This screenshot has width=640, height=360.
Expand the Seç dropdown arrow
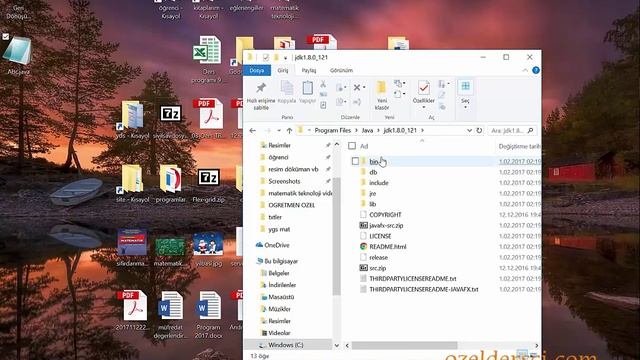465,107
